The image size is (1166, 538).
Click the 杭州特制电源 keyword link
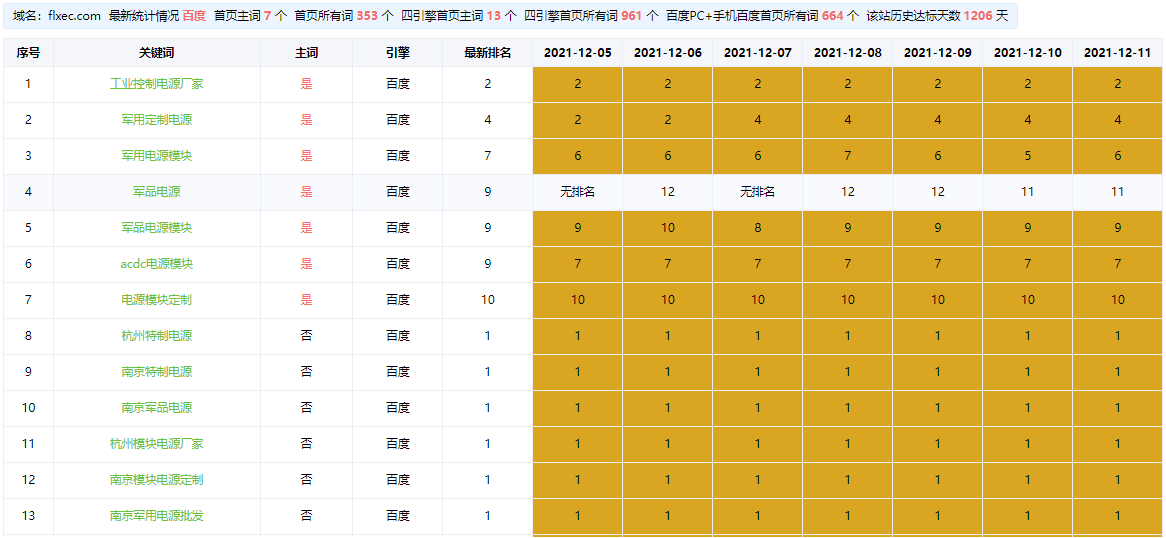[156, 336]
